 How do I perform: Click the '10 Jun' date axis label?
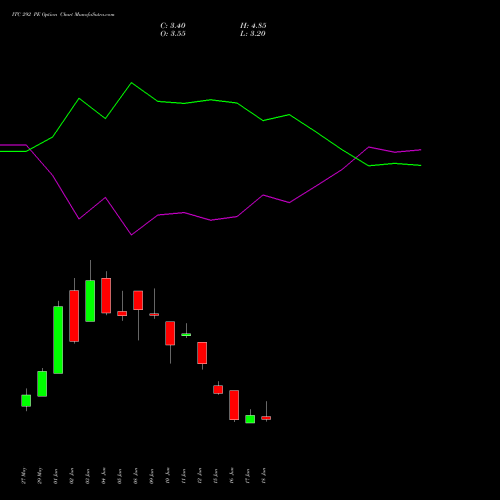coord(168,476)
